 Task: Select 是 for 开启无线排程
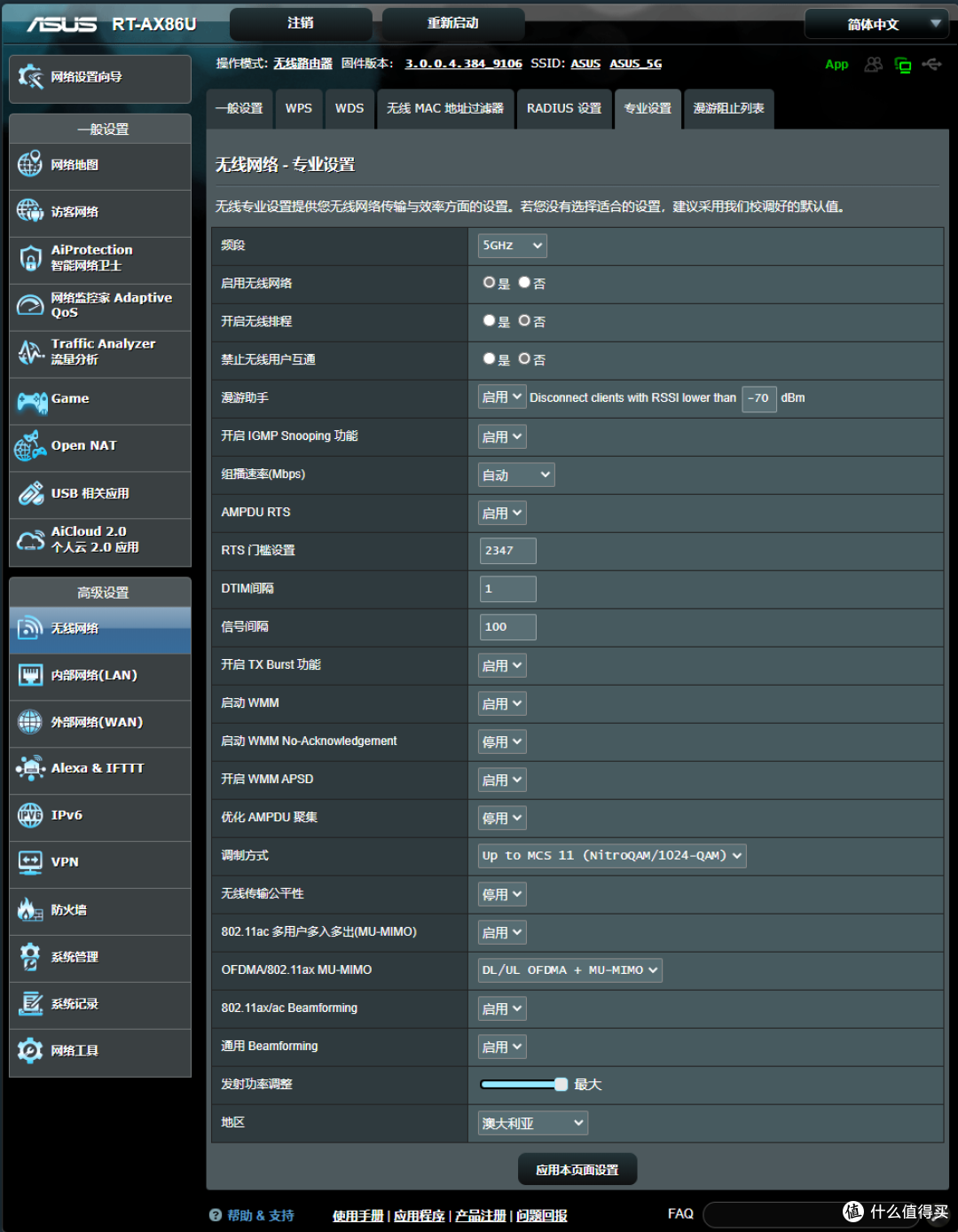(489, 320)
